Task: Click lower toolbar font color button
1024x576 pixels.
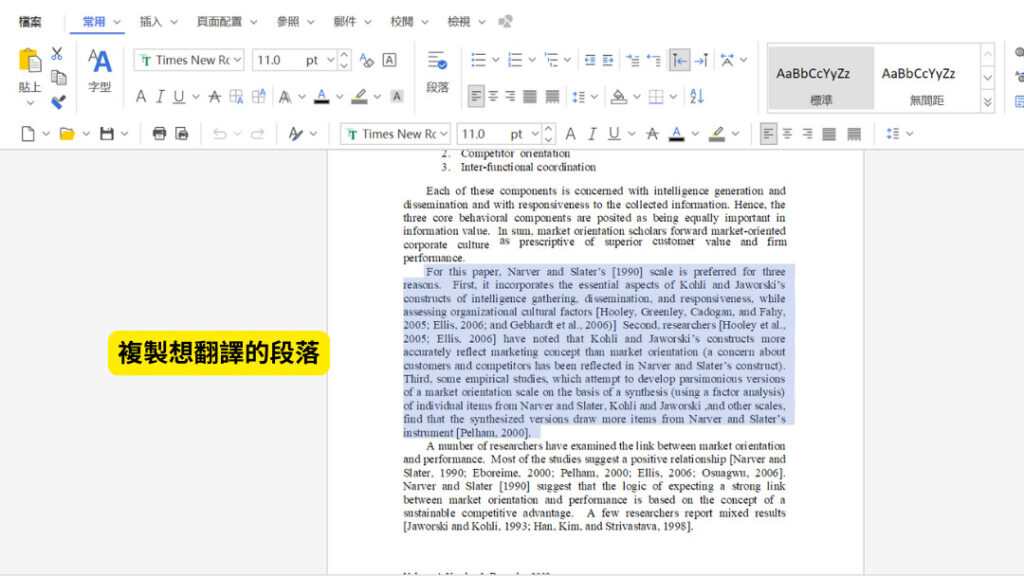Action: [x=677, y=134]
